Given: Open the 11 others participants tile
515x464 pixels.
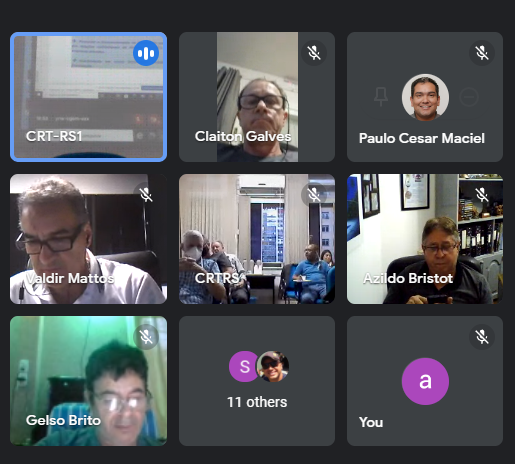Looking at the screenshot, I should pyautogui.click(x=257, y=381).
